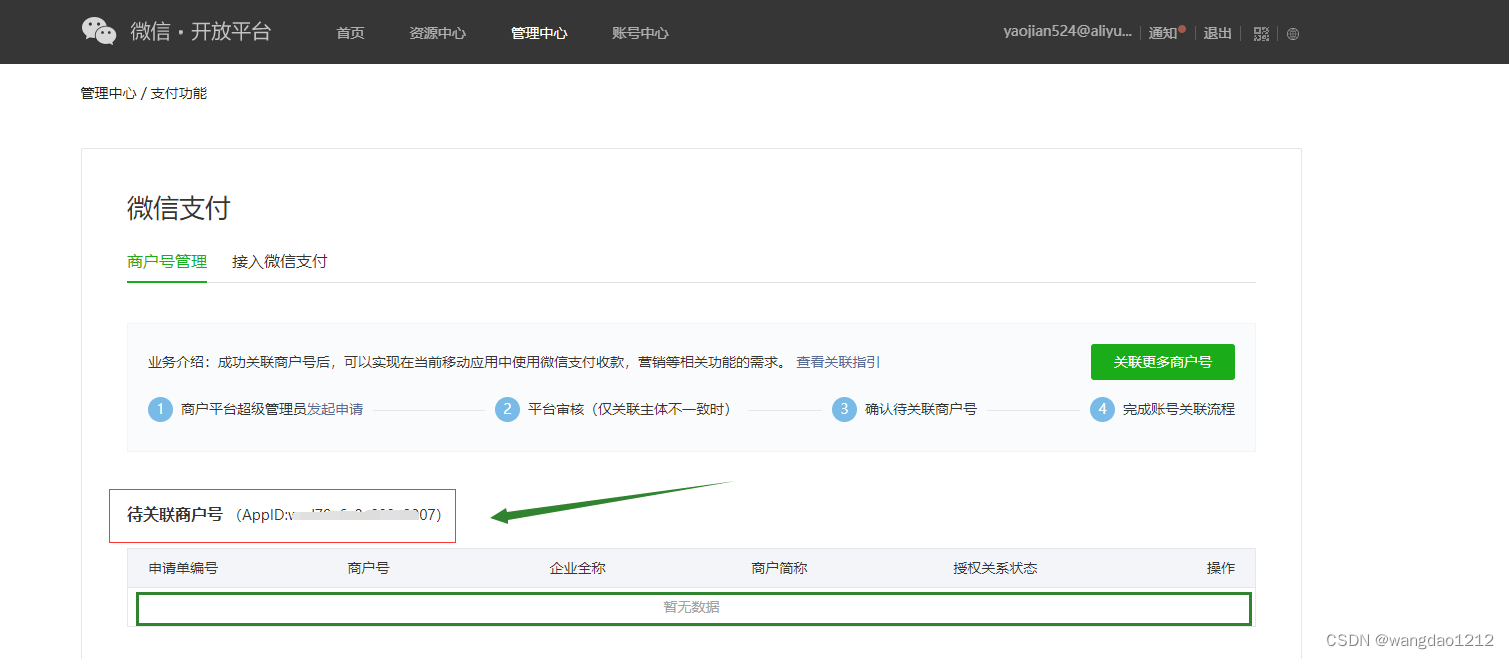The image size is (1509, 659).
Task: Click 商户简称 column header
Action: 779,568
